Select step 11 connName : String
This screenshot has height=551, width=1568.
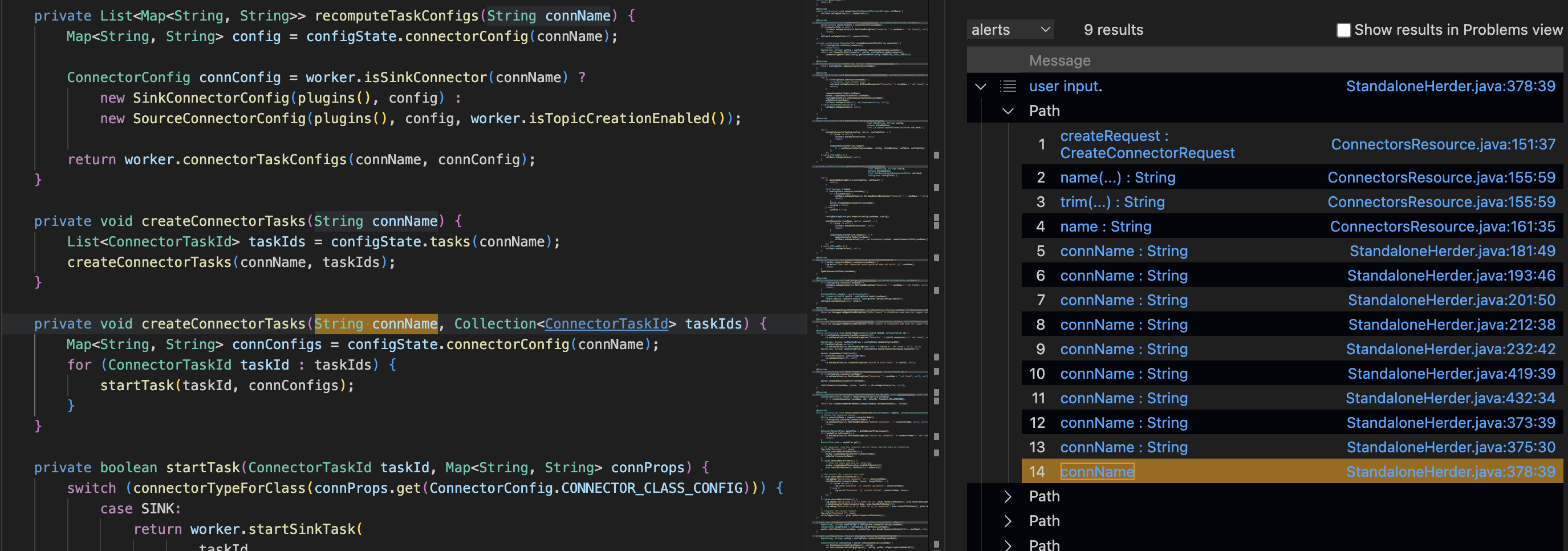[x=1124, y=398]
